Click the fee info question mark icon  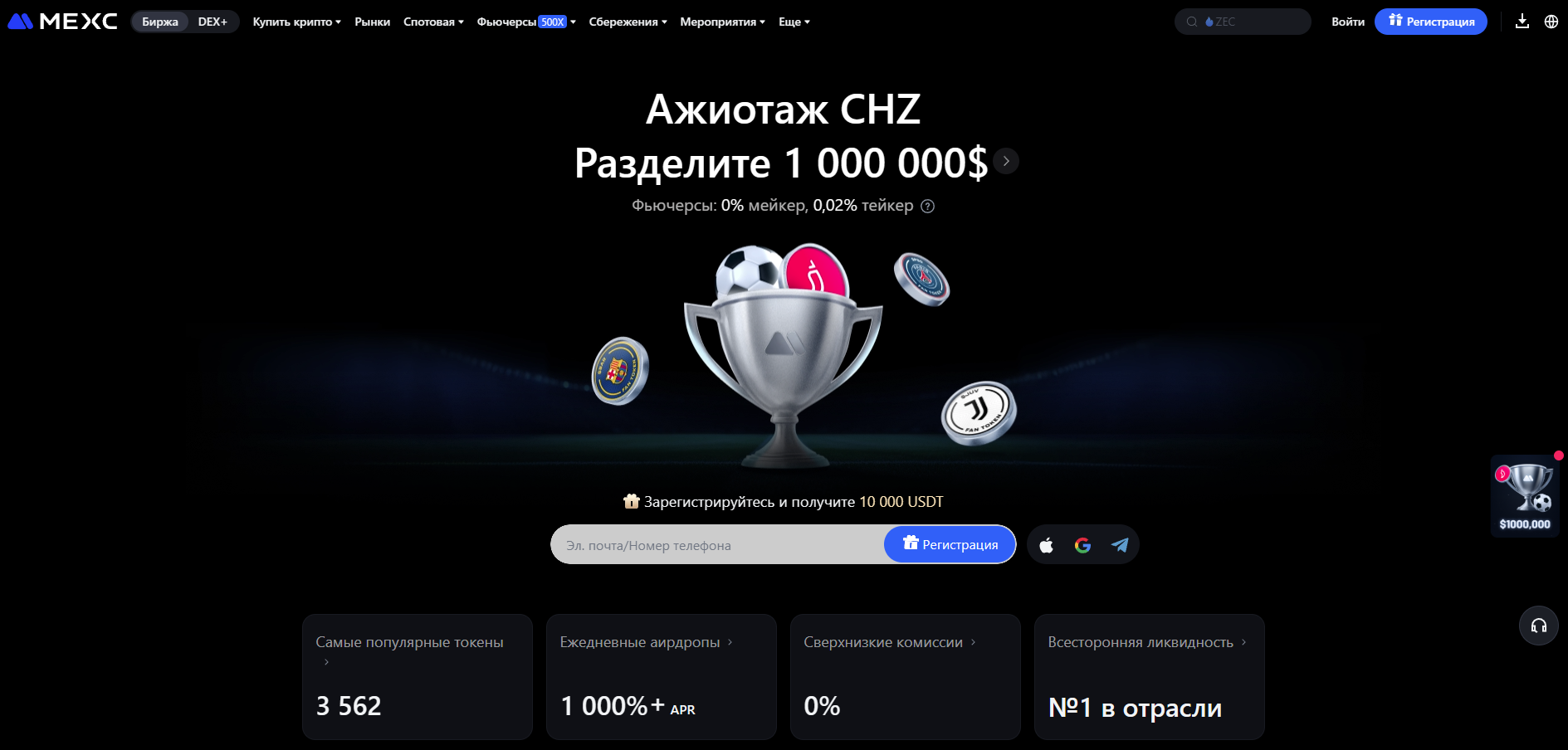[x=928, y=207]
